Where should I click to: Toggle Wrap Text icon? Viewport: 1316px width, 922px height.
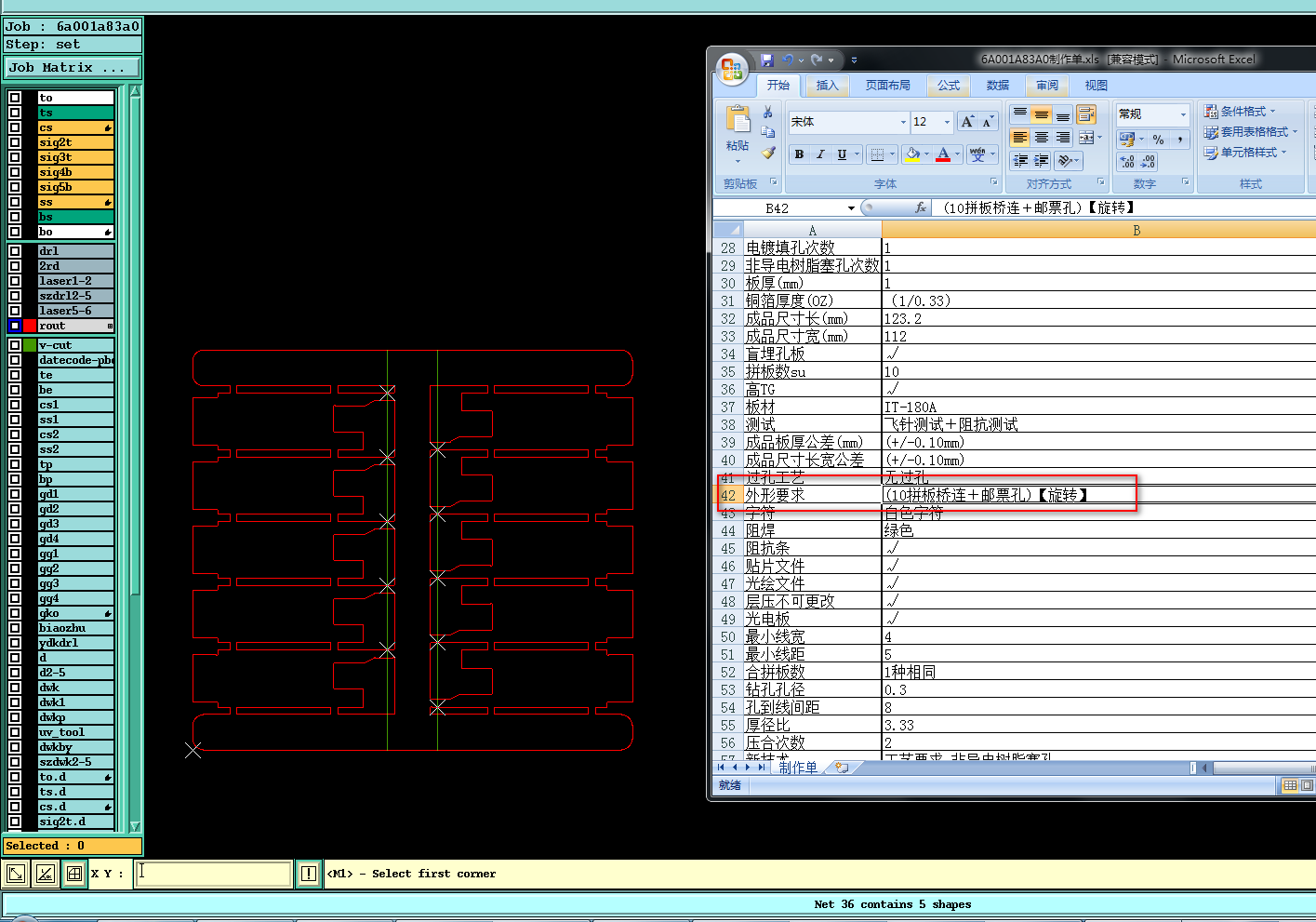coord(1086,114)
